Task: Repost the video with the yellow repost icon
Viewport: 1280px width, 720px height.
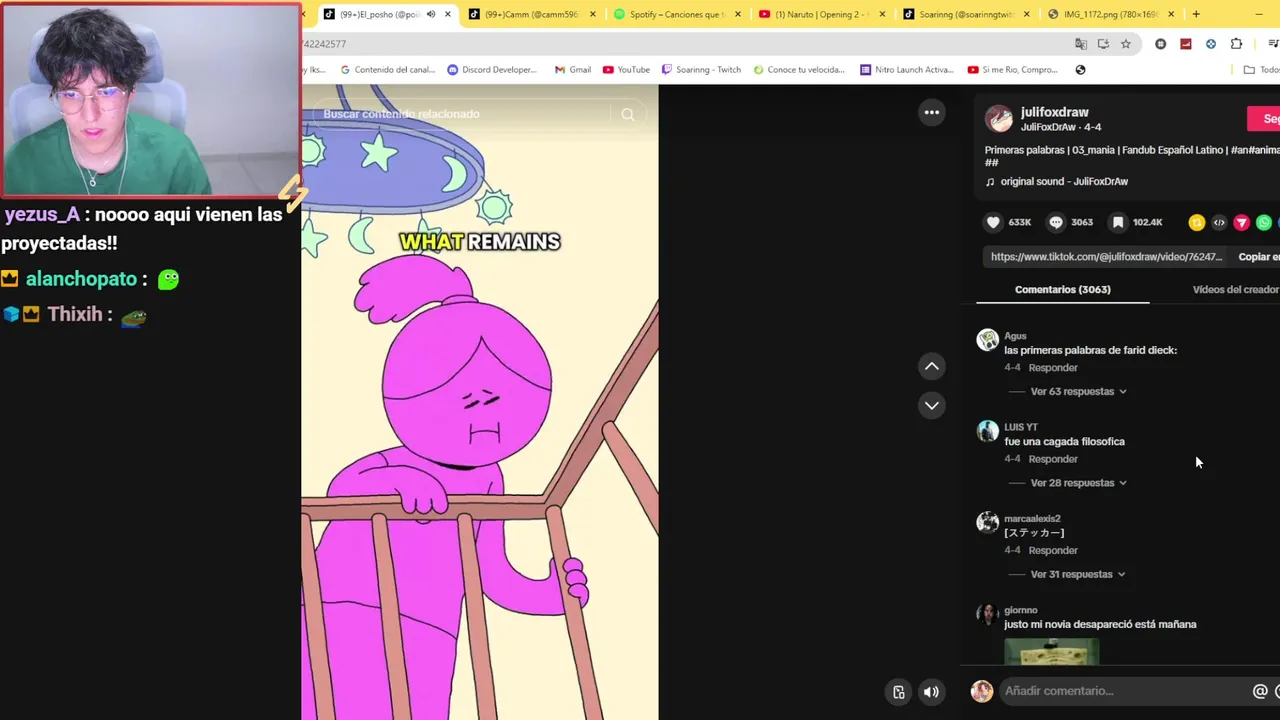Action: pos(1197,223)
